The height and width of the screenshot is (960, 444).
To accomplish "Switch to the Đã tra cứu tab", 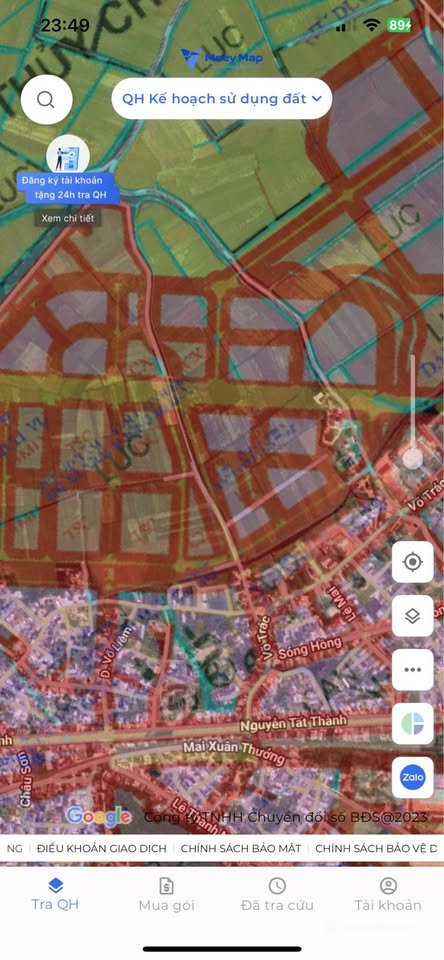I will pos(277,894).
